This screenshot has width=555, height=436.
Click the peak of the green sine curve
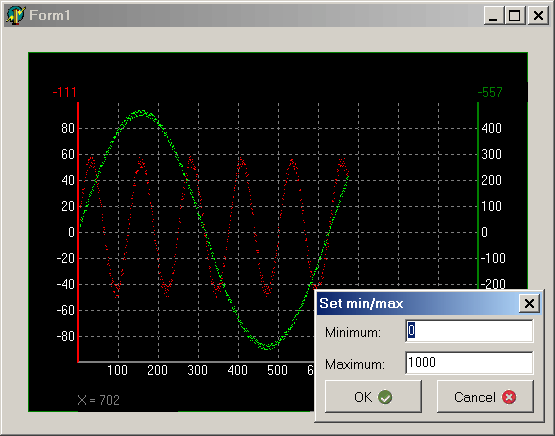coord(141,113)
